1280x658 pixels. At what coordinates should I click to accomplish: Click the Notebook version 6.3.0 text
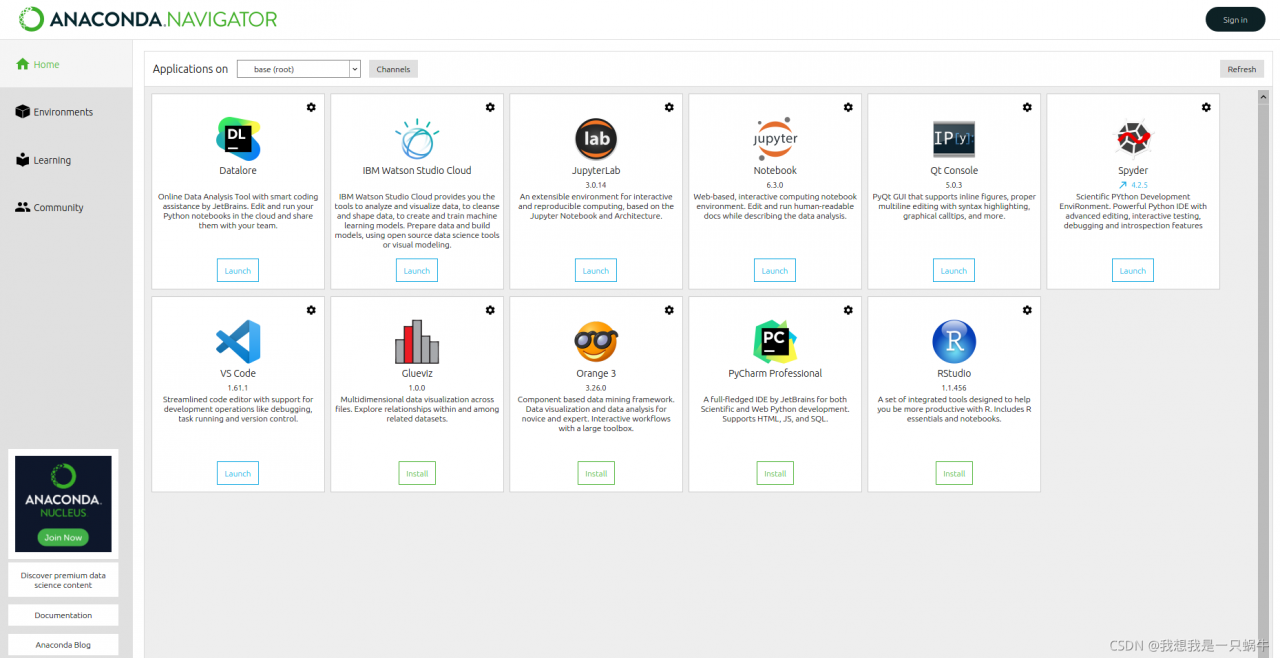(x=775, y=185)
